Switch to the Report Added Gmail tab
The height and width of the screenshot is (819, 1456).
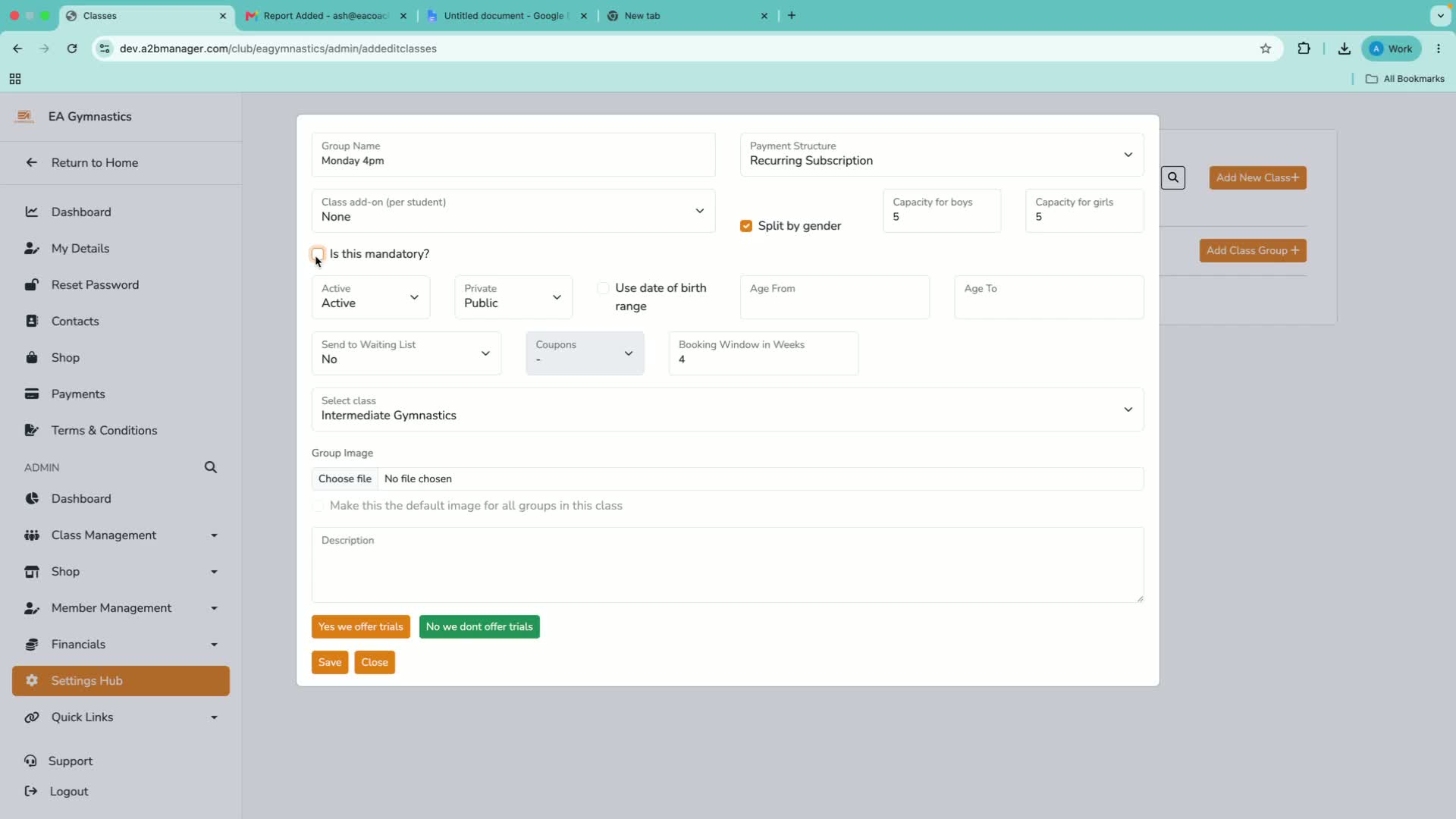point(326,16)
